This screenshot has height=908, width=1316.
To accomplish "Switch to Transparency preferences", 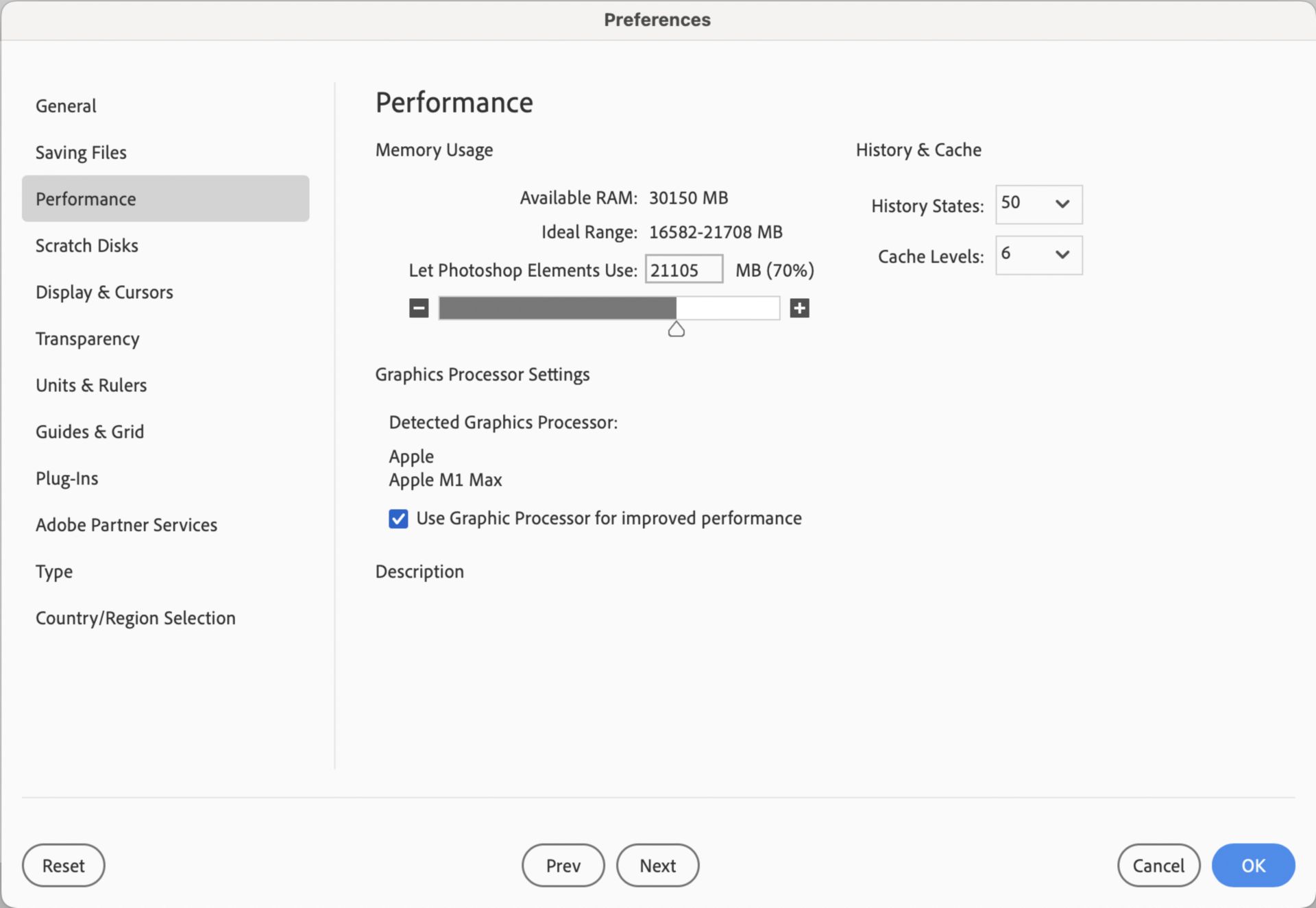I will pyautogui.click(x=165, y=339).
